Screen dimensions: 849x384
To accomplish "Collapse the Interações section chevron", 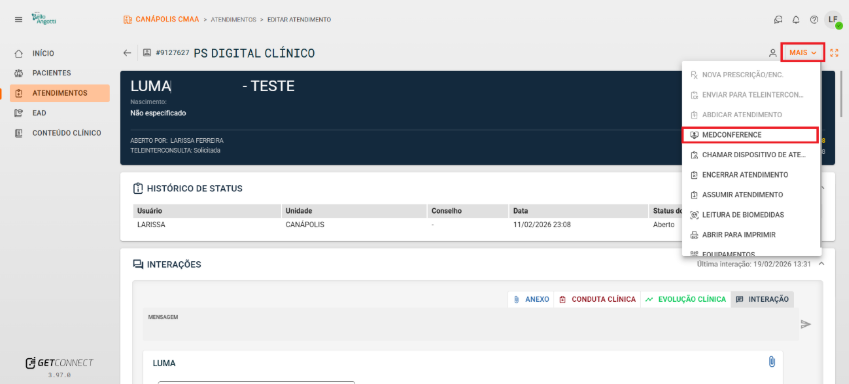I will click(x=821, y=264).
